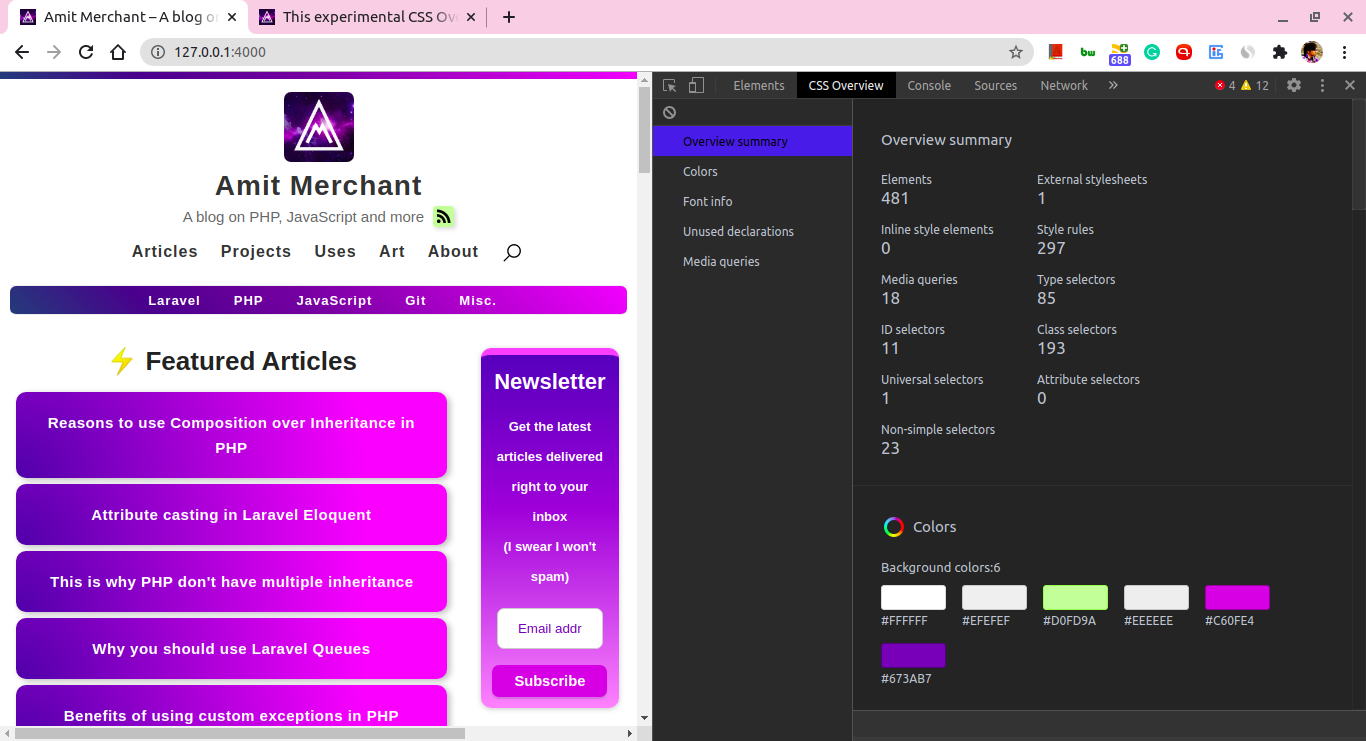Close the DevTools panel
1366x741 pixels.
[1350, 86]
